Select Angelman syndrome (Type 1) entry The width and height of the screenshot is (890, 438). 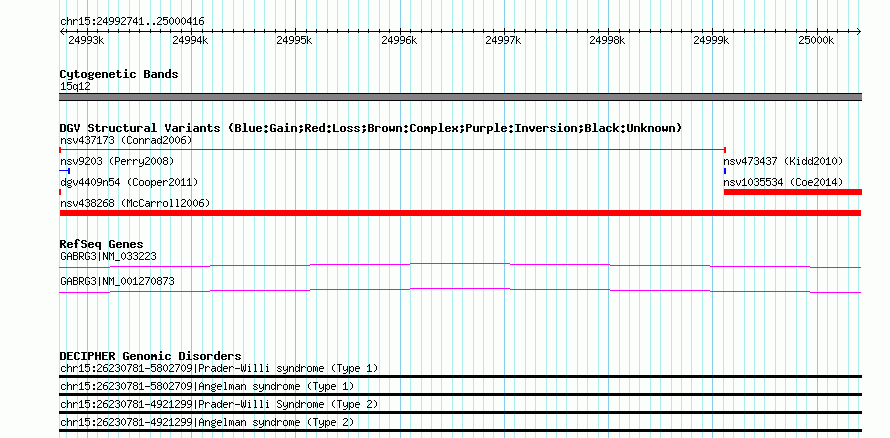[x=207, y=387]
